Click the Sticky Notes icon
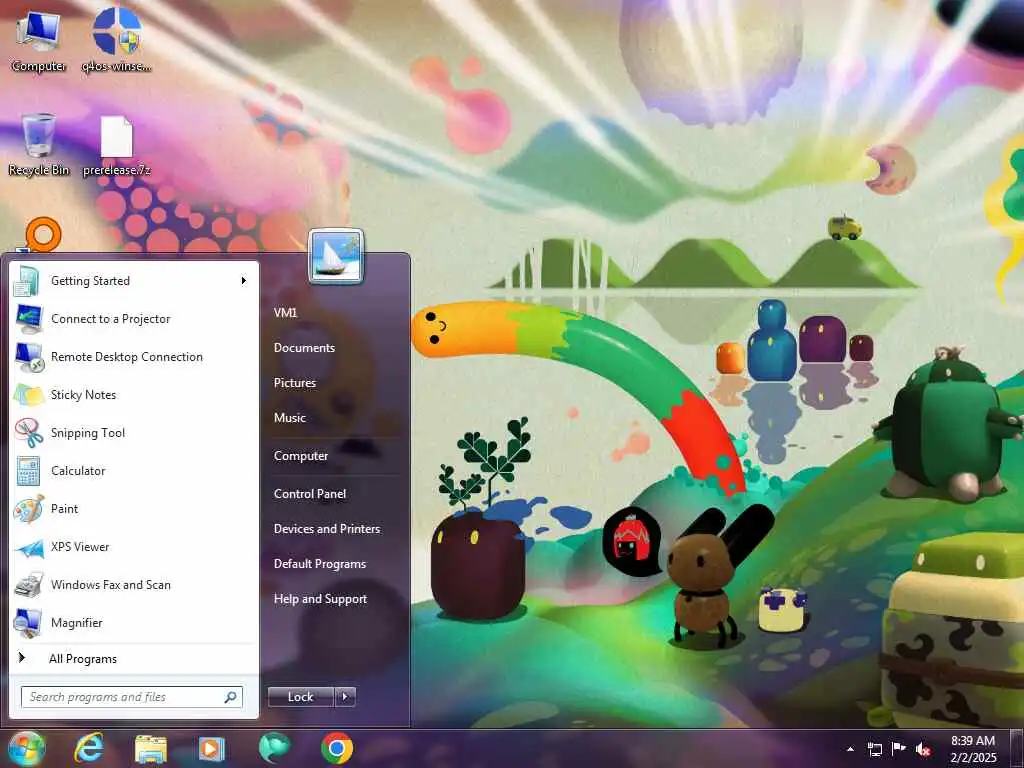 (x=29, y=394)
